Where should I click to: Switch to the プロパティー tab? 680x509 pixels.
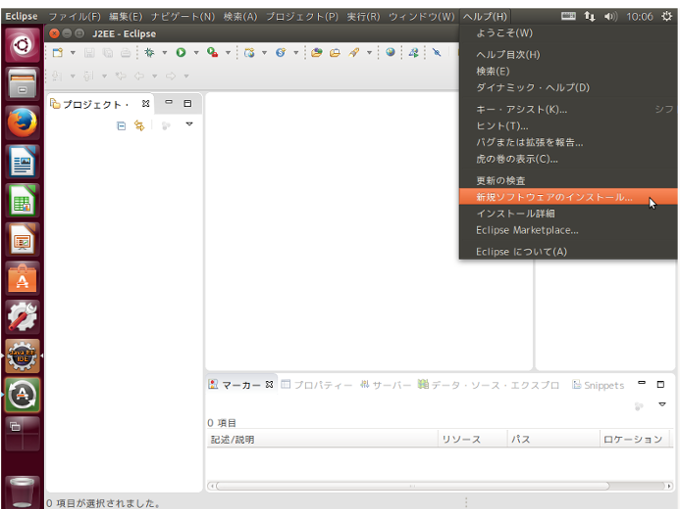tap(317, 385)
